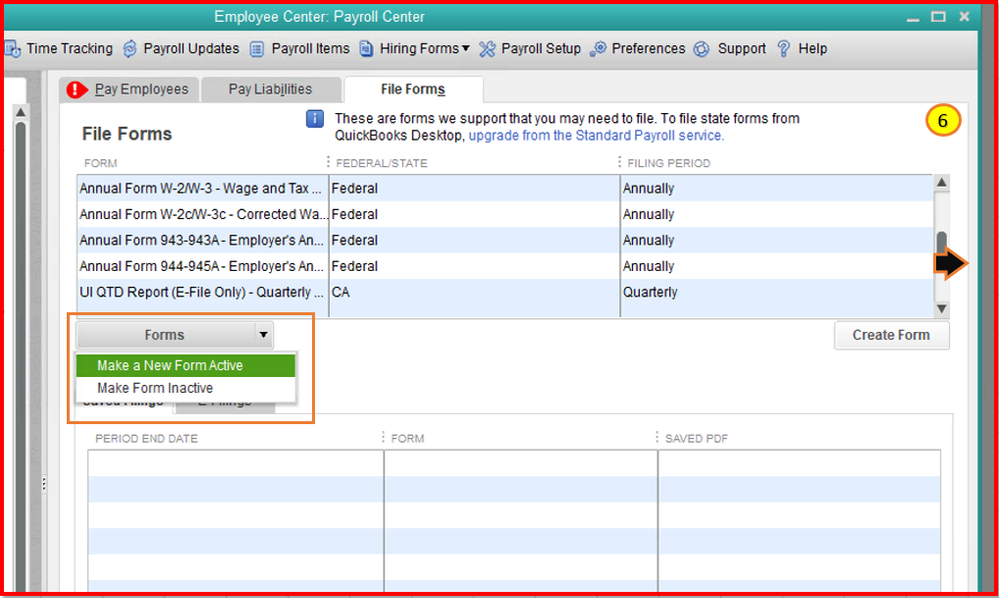This screenshot has width=999, height=598.
Task: Choose Make Form Inactive
Action: click(x=185, y=388)
